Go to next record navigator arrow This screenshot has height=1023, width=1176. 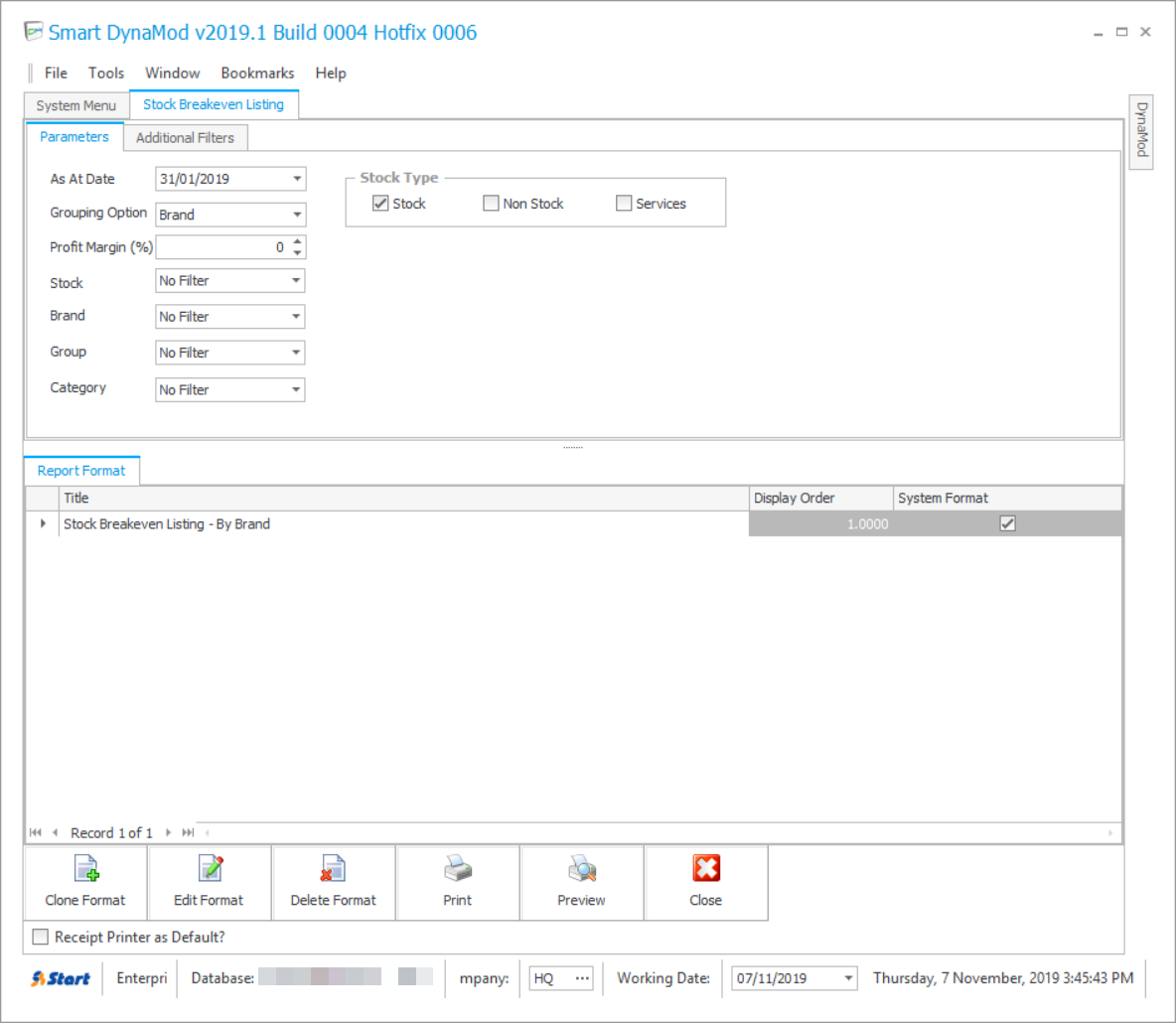click(168, 832)
